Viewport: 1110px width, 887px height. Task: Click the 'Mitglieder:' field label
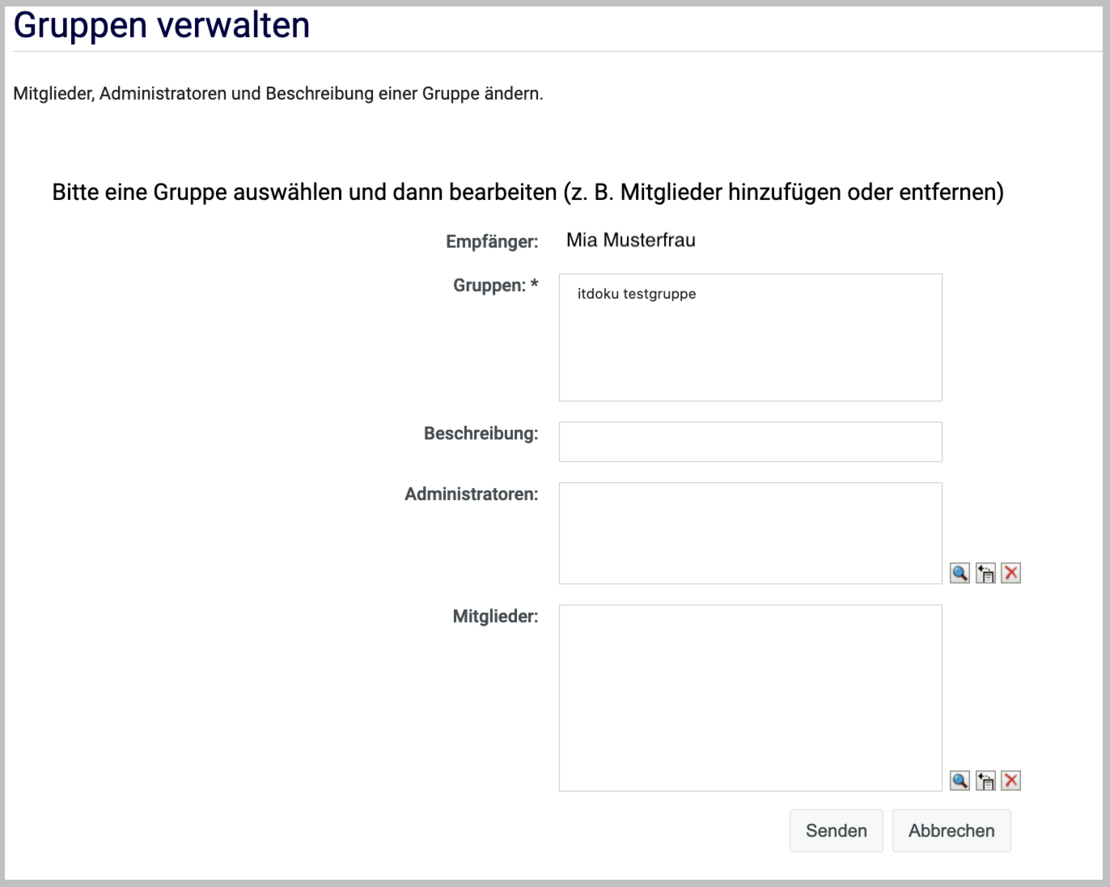click(x=495, y=616)
